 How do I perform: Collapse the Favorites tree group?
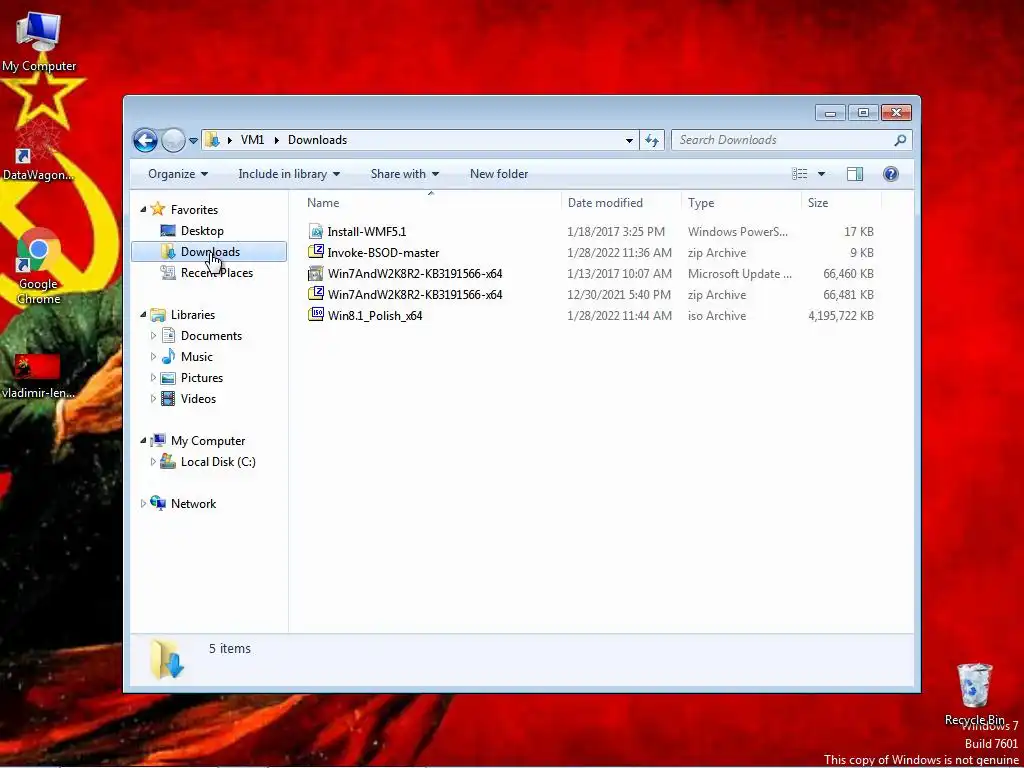143,210
